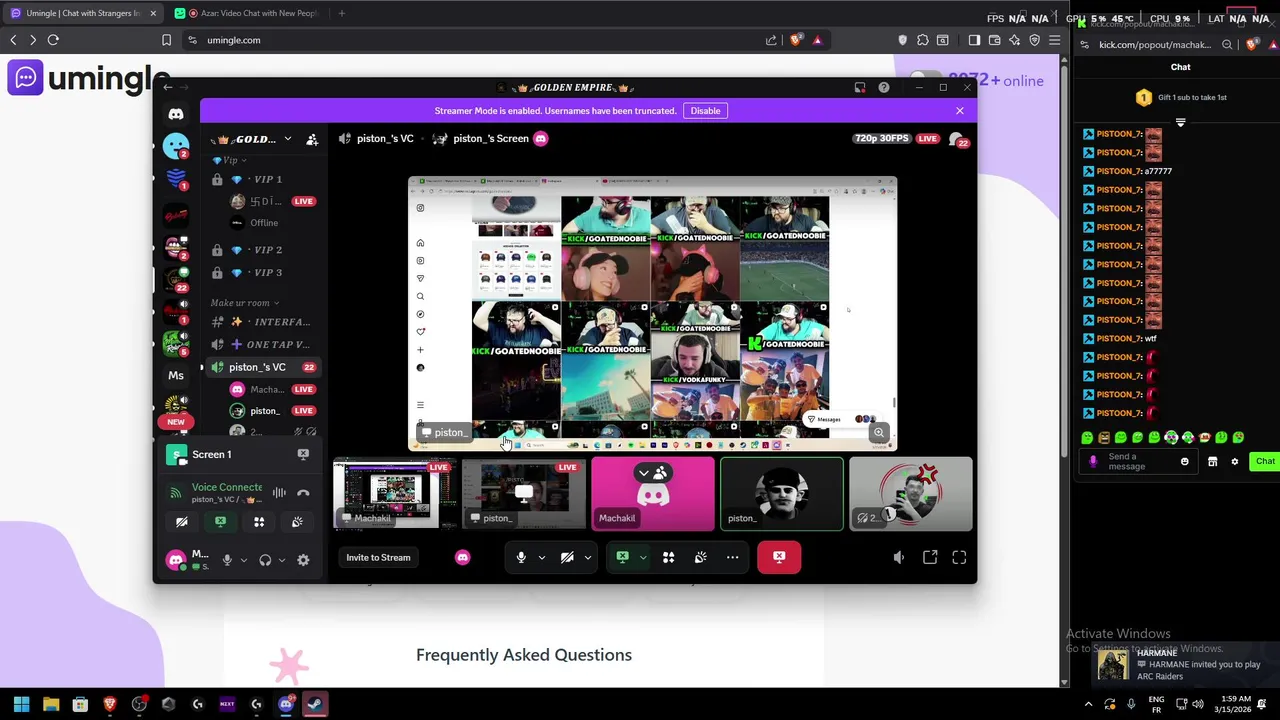Viewport: 1280px width, 720px height.
Task: Toggle screen share button in call bar
Action: 622,558
